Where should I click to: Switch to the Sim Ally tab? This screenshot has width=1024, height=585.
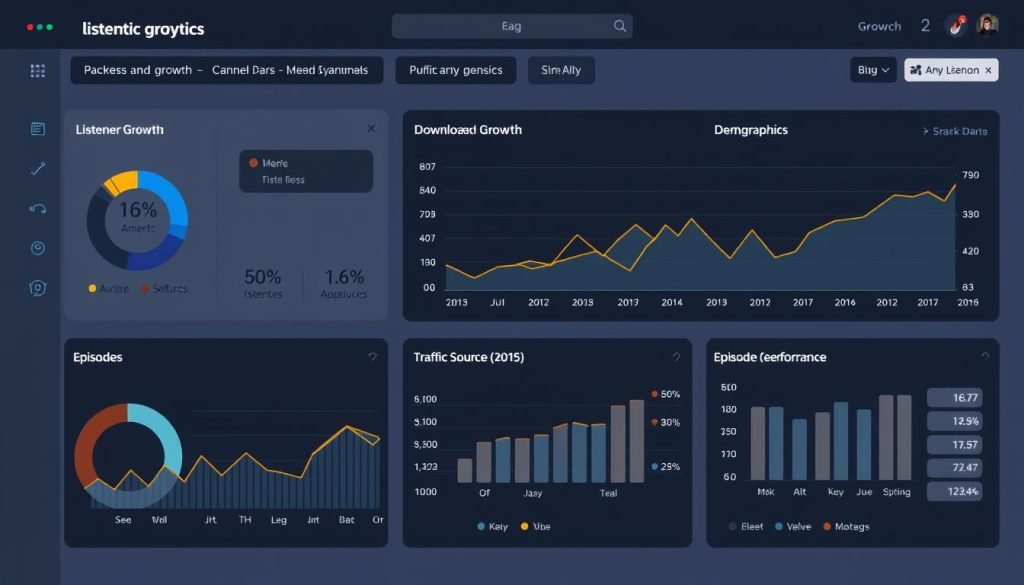click(561, 70)
